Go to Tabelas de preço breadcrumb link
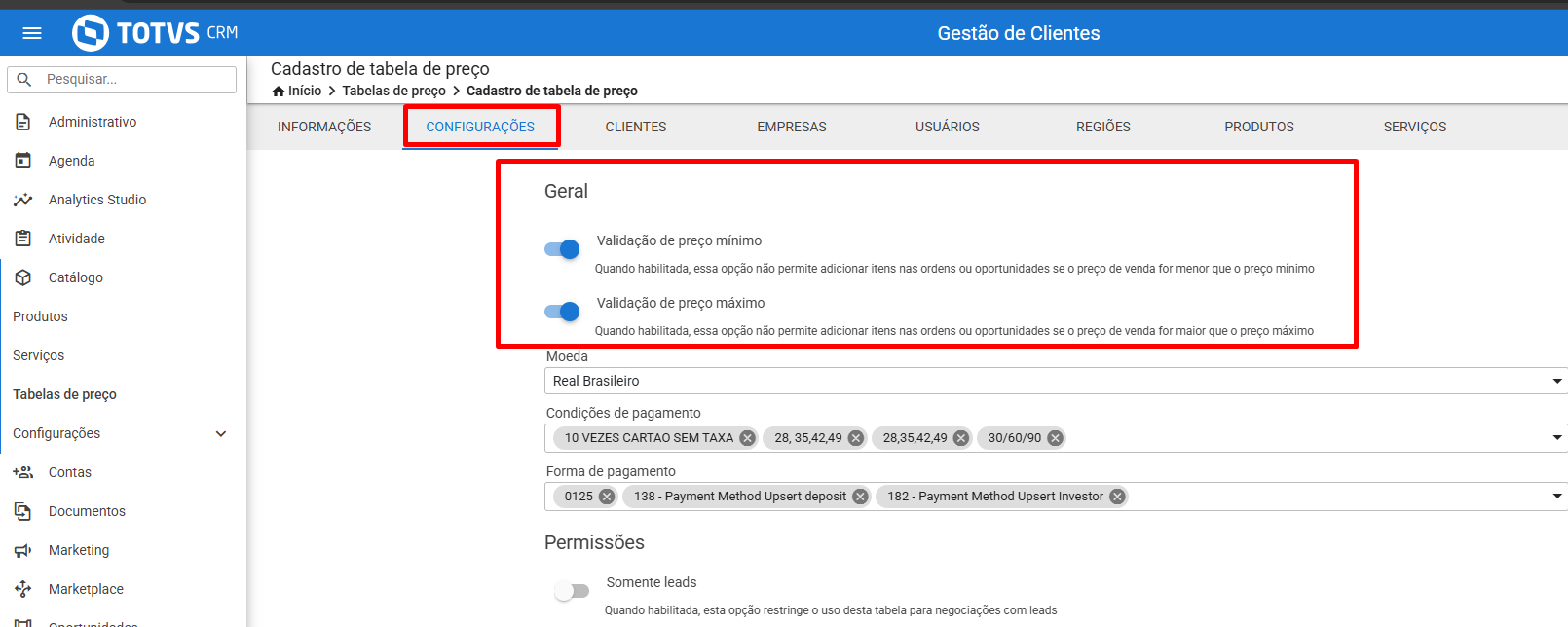This screenshot has width=1568, height=627. coord(393,91)
